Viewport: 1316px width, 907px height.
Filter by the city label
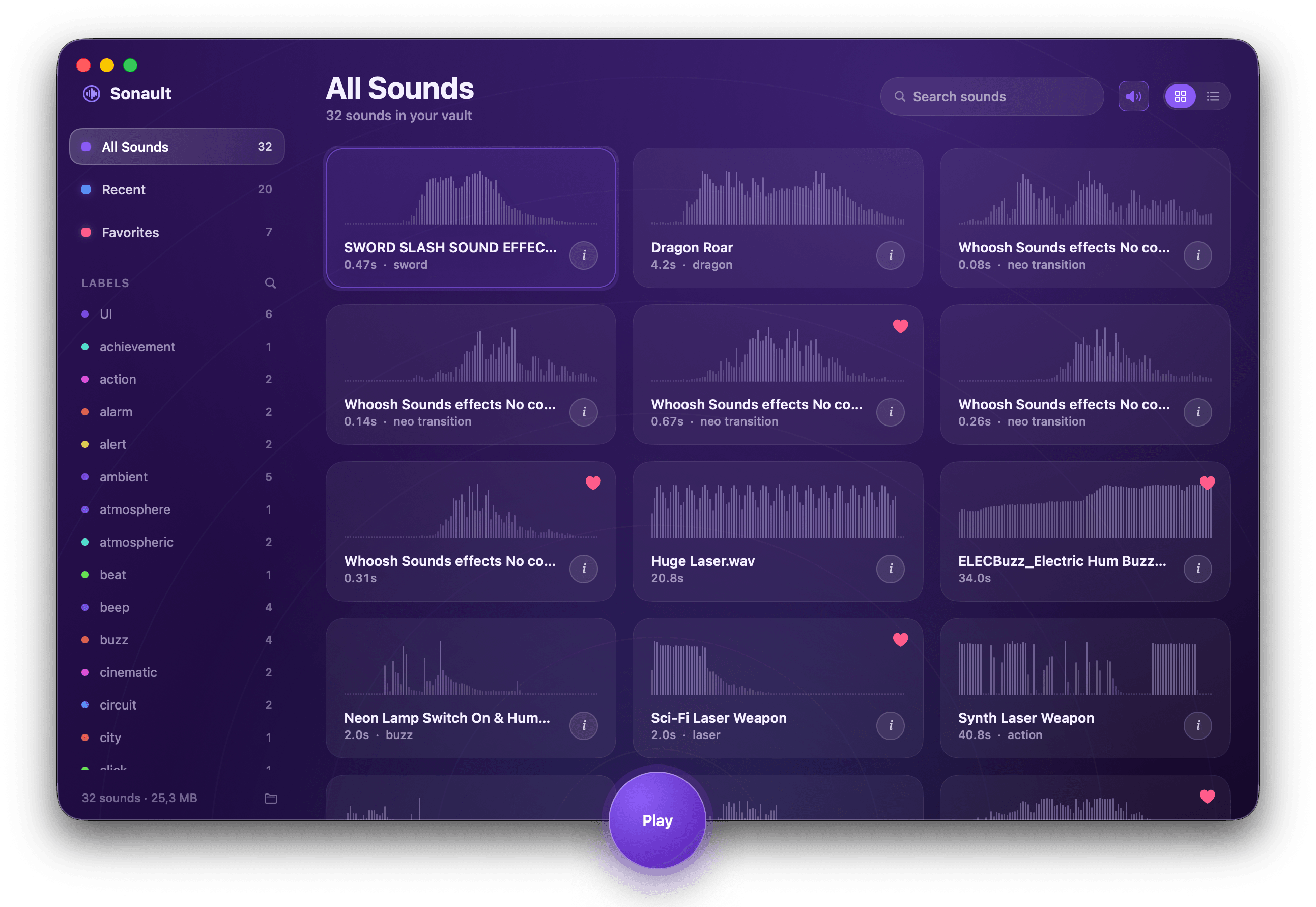click(177, 738)
